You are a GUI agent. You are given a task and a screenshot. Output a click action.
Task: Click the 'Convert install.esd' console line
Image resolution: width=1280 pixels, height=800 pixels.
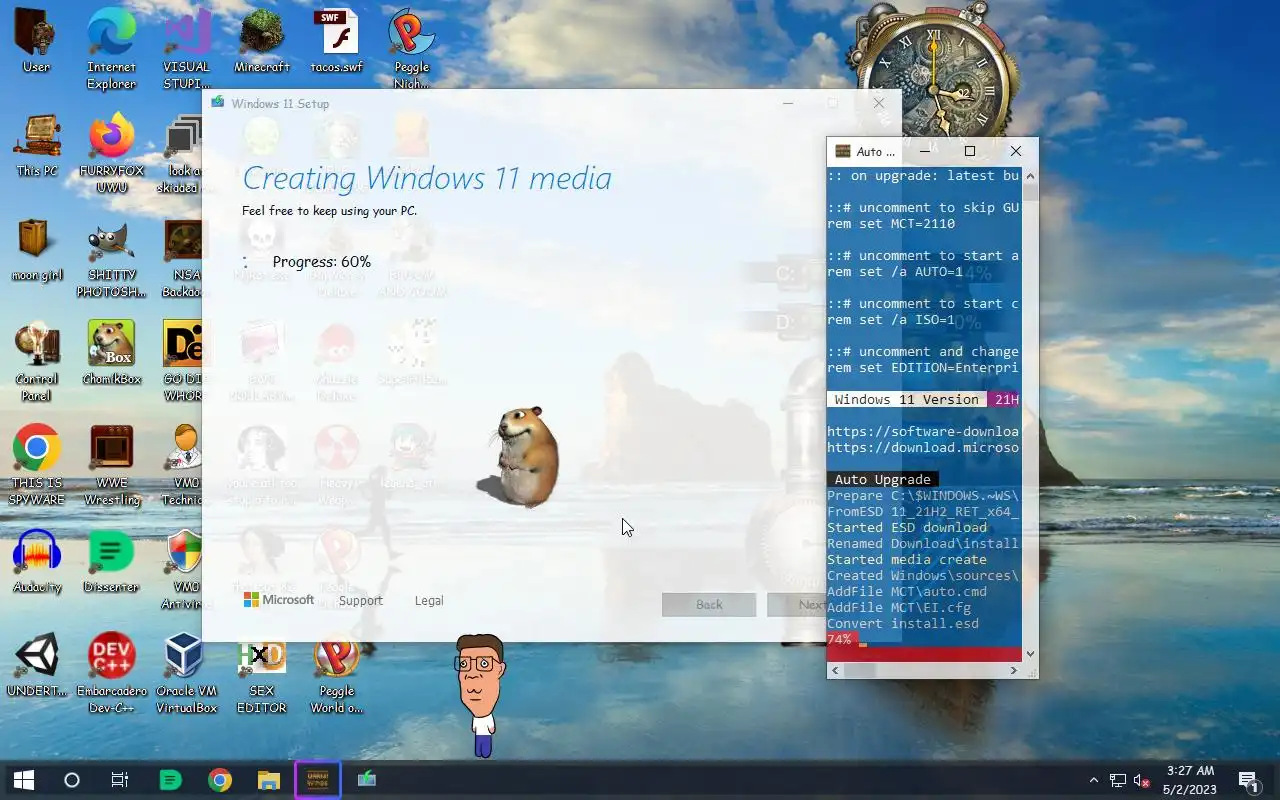(903, 623)
